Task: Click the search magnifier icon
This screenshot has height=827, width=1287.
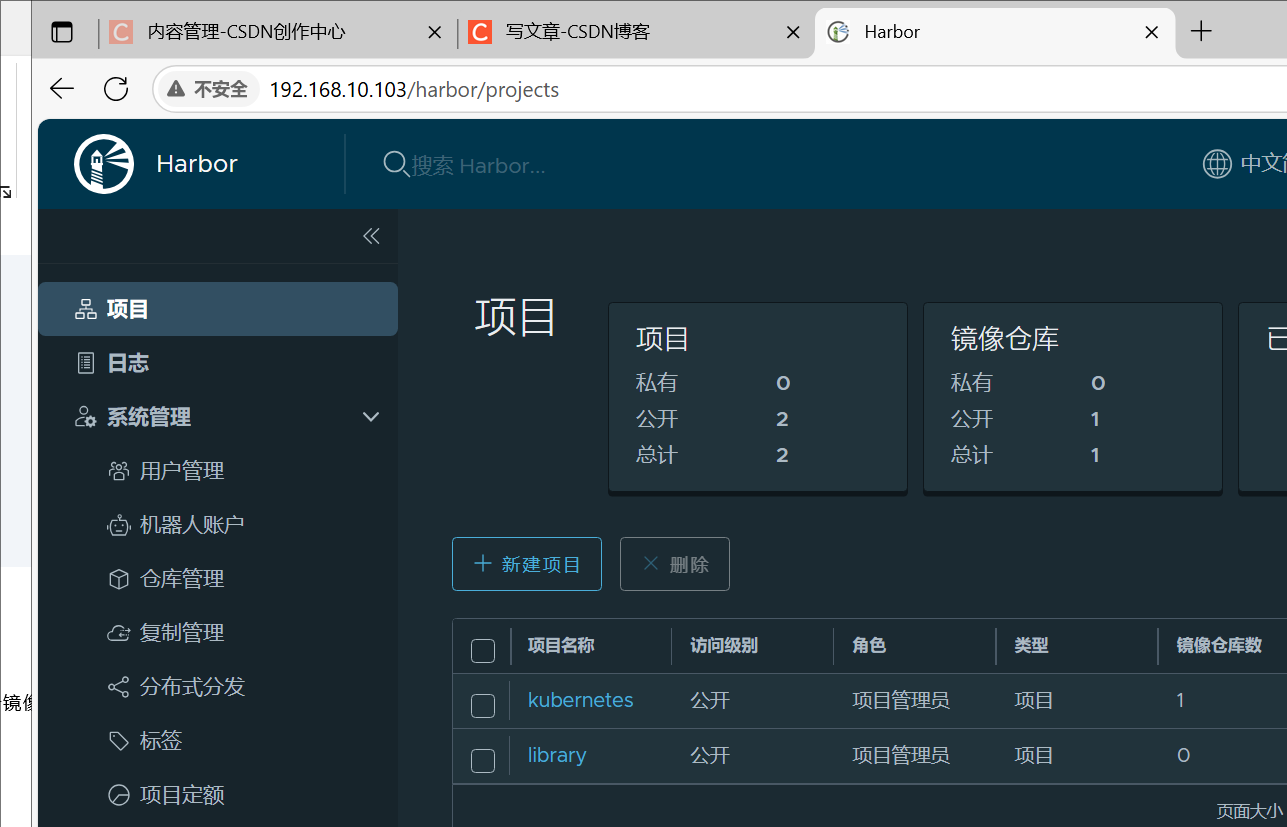Action: tap(396, 164)
